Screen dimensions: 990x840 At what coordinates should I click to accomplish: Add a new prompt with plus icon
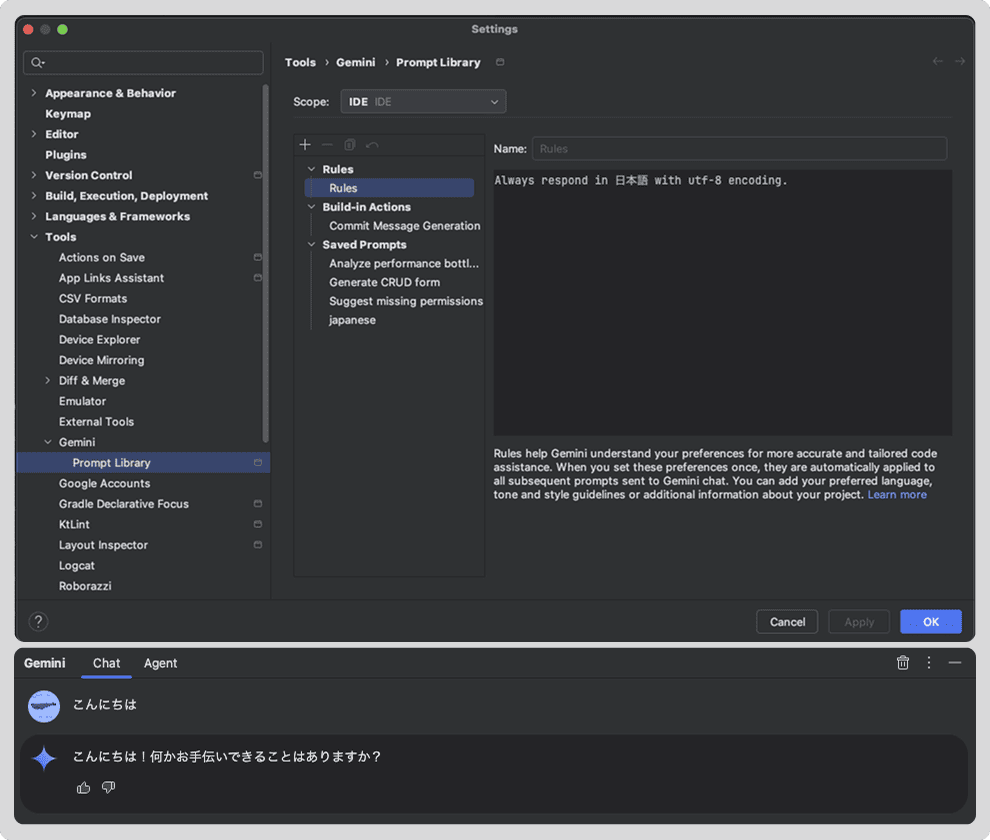(x=305, y=145)
